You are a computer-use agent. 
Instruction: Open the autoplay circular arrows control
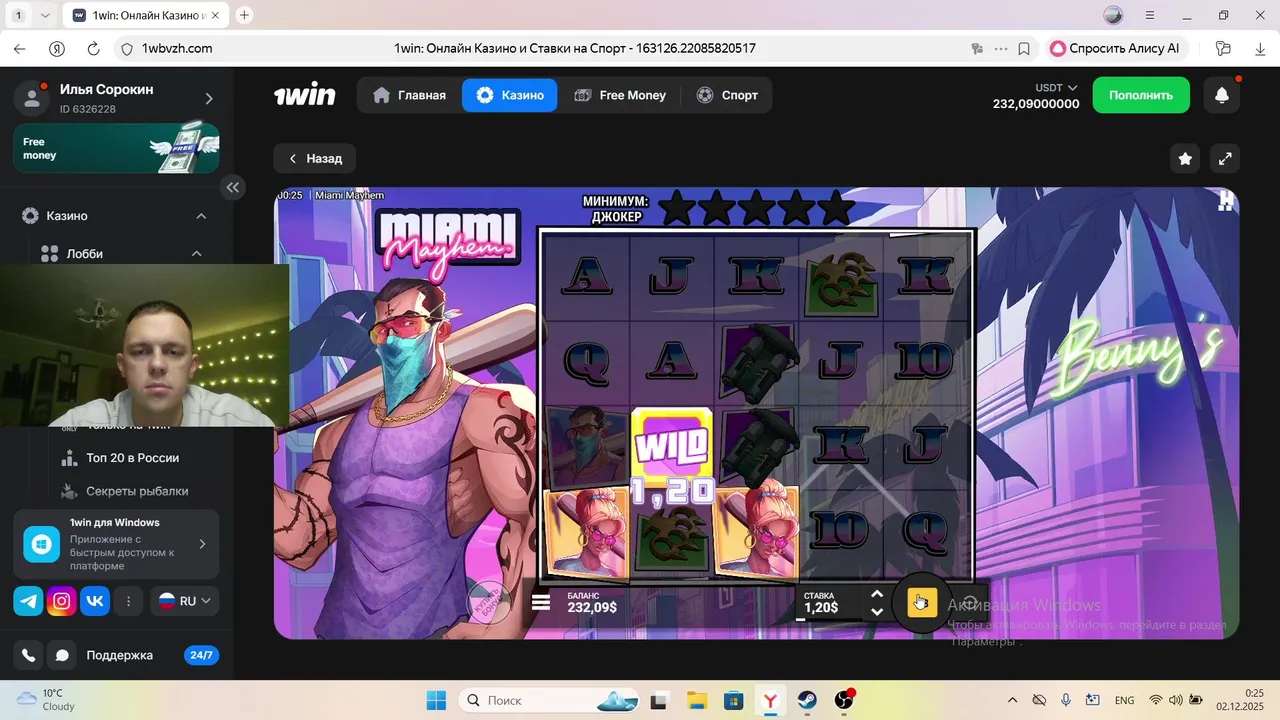(x=968, y=603)
